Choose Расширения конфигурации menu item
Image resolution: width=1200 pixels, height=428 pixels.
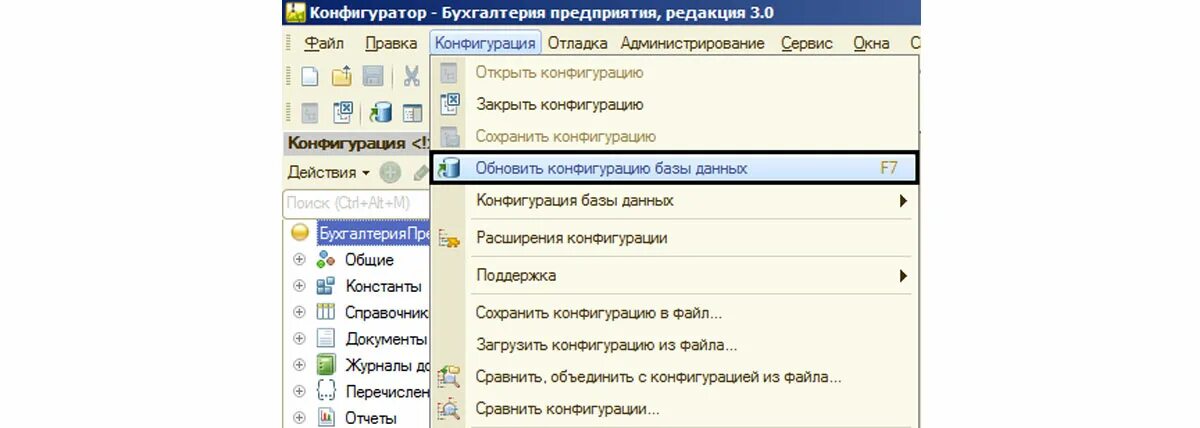[x=675, y=238]
